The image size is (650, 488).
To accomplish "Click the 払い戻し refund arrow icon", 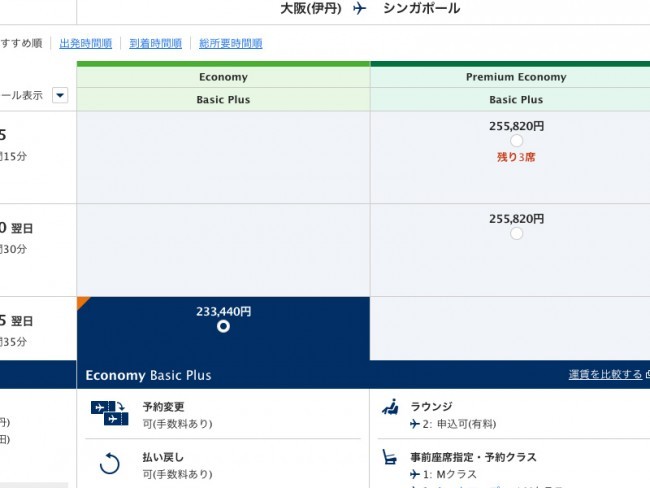I will point(109,464).
